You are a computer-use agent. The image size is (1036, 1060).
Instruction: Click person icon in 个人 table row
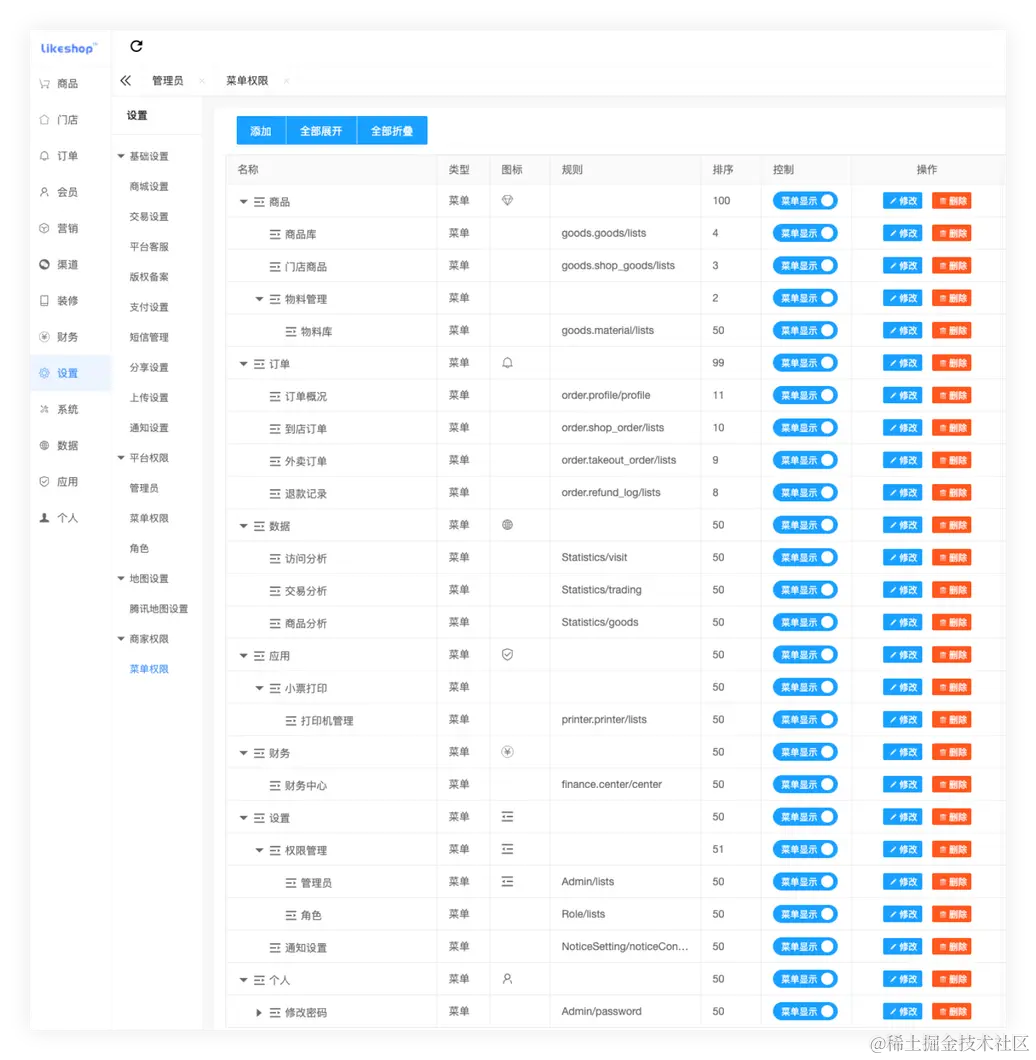point(507,979)
